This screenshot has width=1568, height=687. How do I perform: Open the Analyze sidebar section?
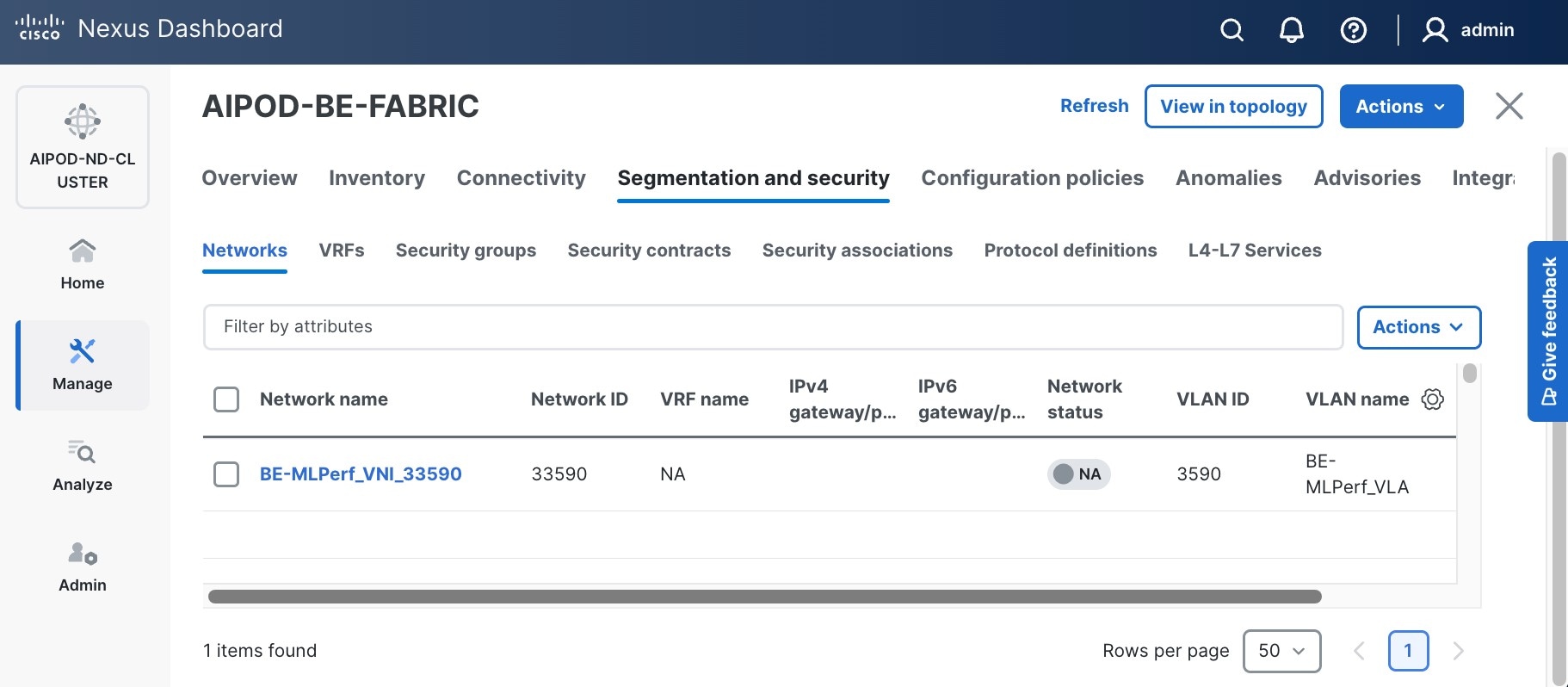click(83, 466)
